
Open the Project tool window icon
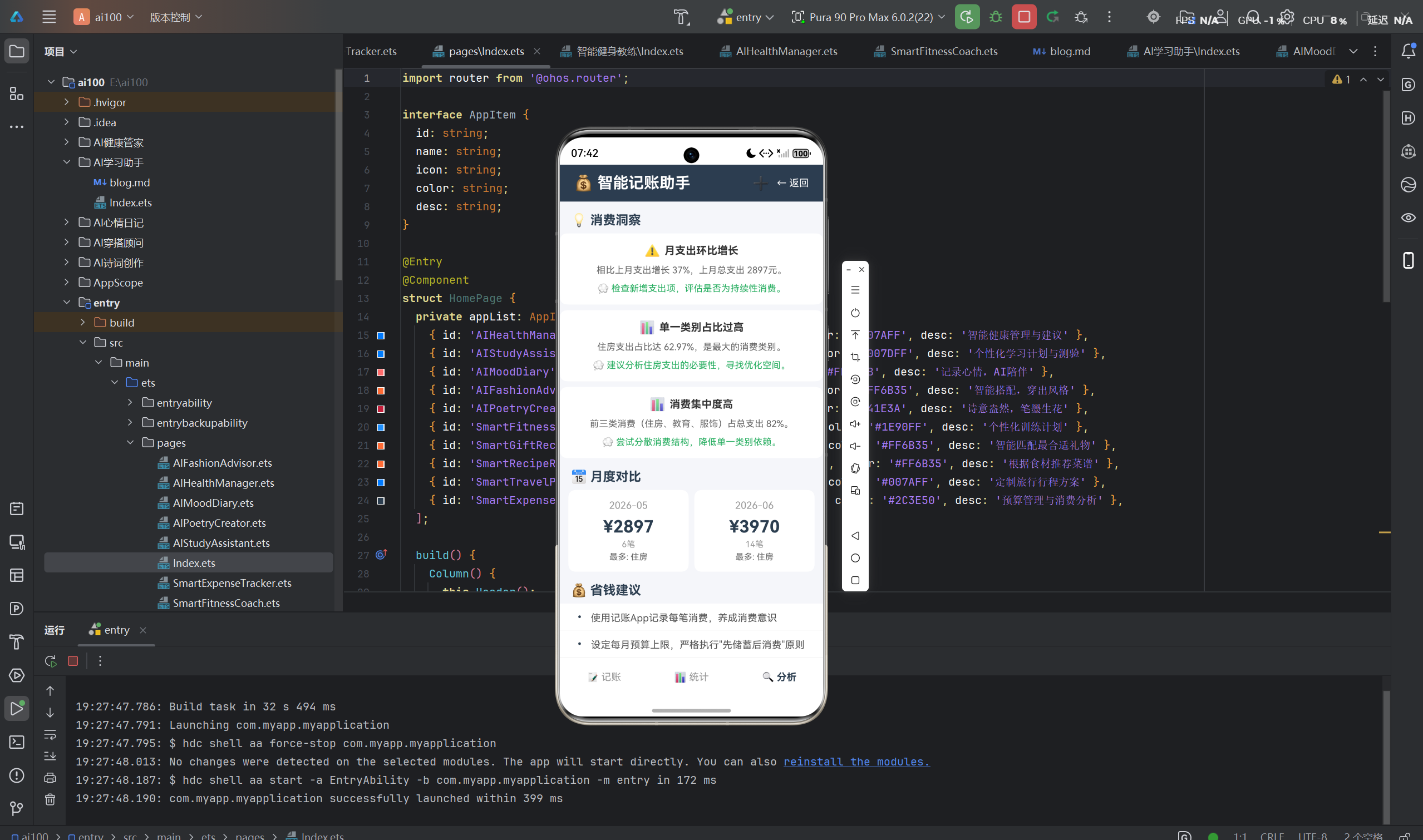[x=17, y=52]
